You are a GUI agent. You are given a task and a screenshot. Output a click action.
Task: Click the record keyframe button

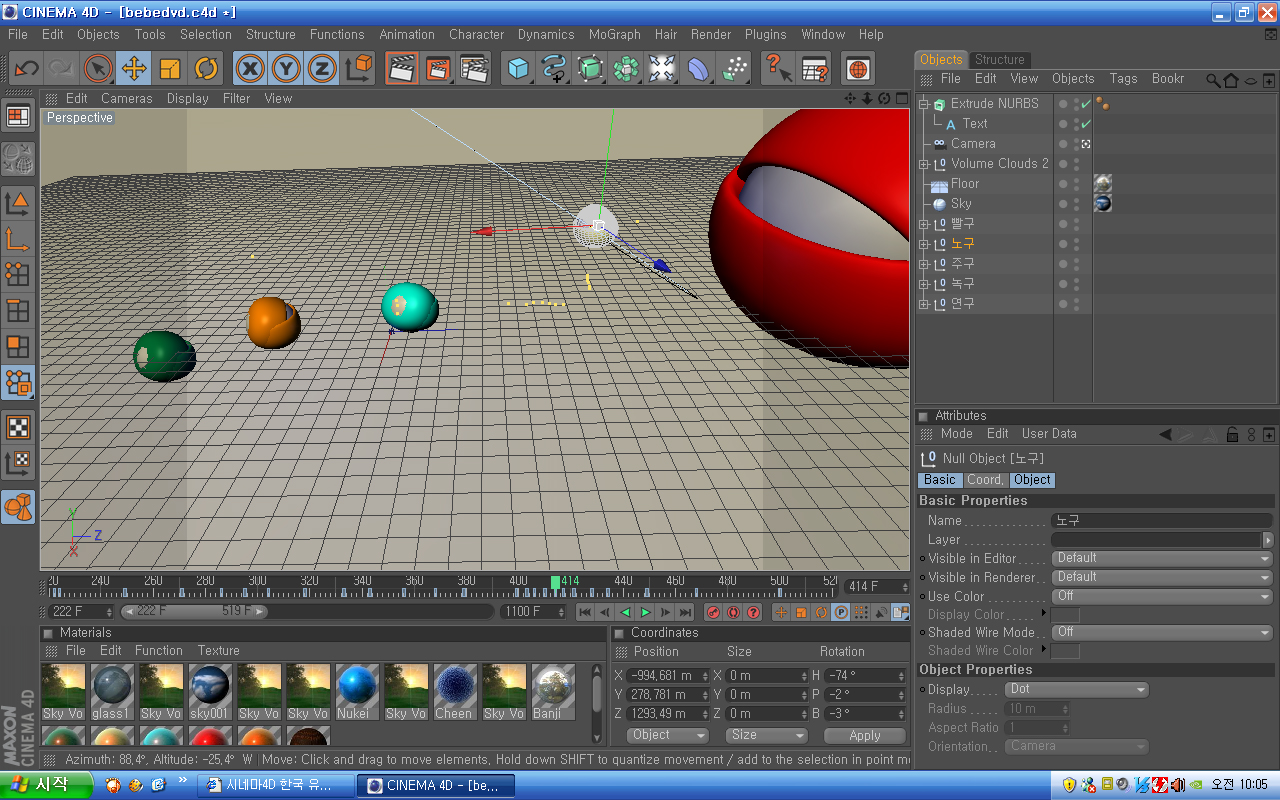(x=713, y=612)
